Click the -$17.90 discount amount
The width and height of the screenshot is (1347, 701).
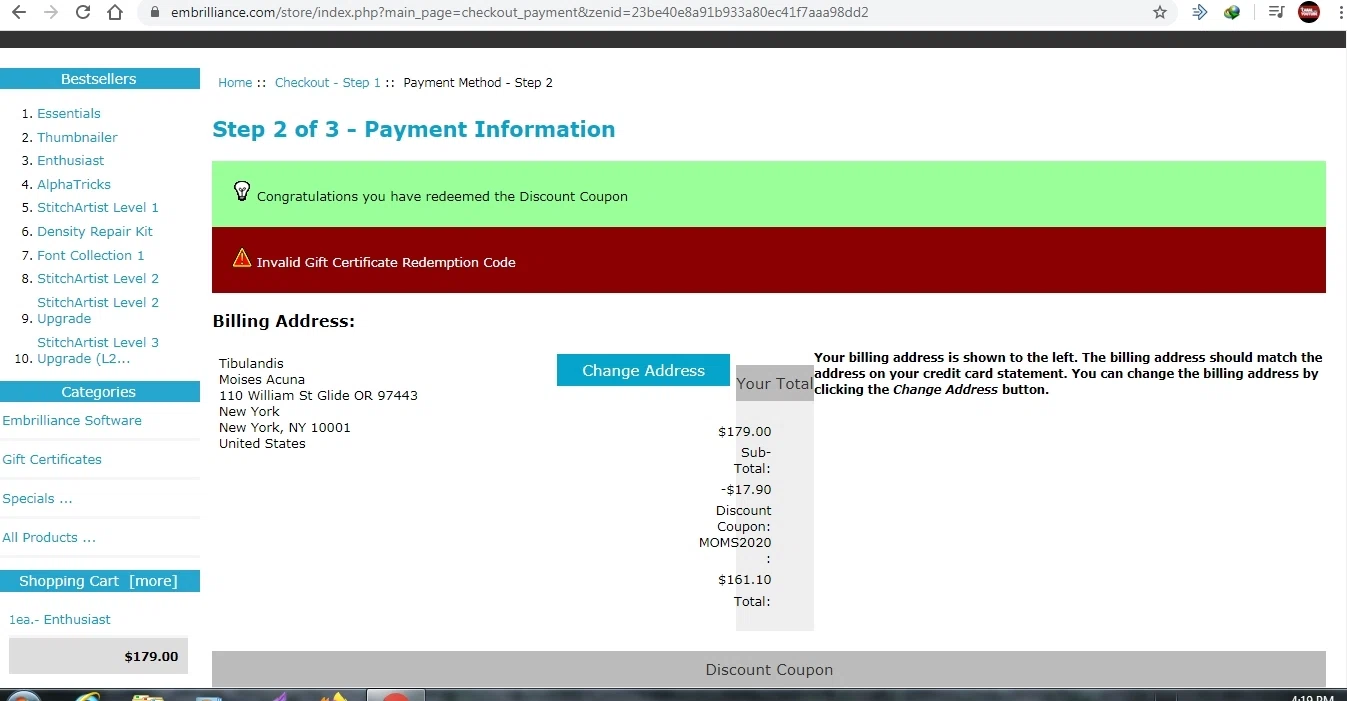[x=746, y=490]
